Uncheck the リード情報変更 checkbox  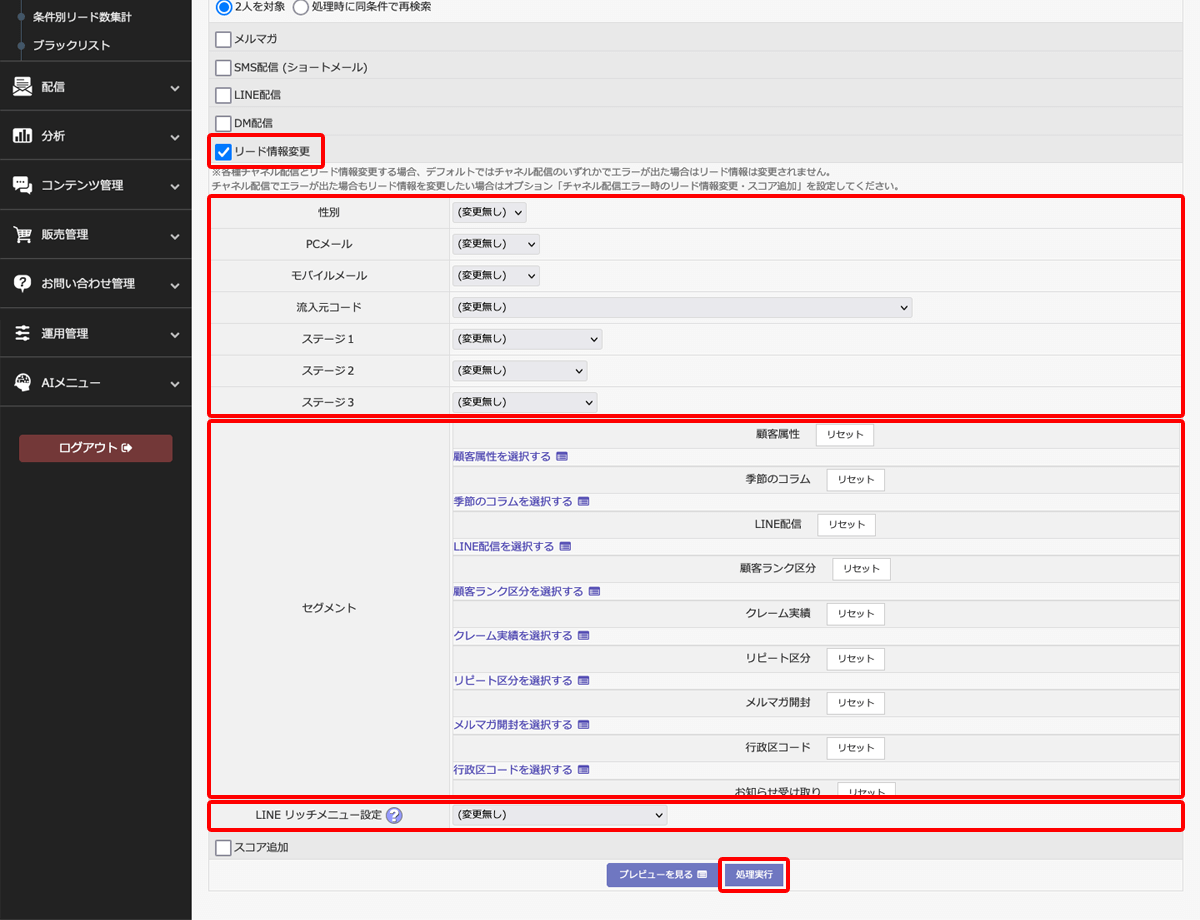[x=224, y=152]
